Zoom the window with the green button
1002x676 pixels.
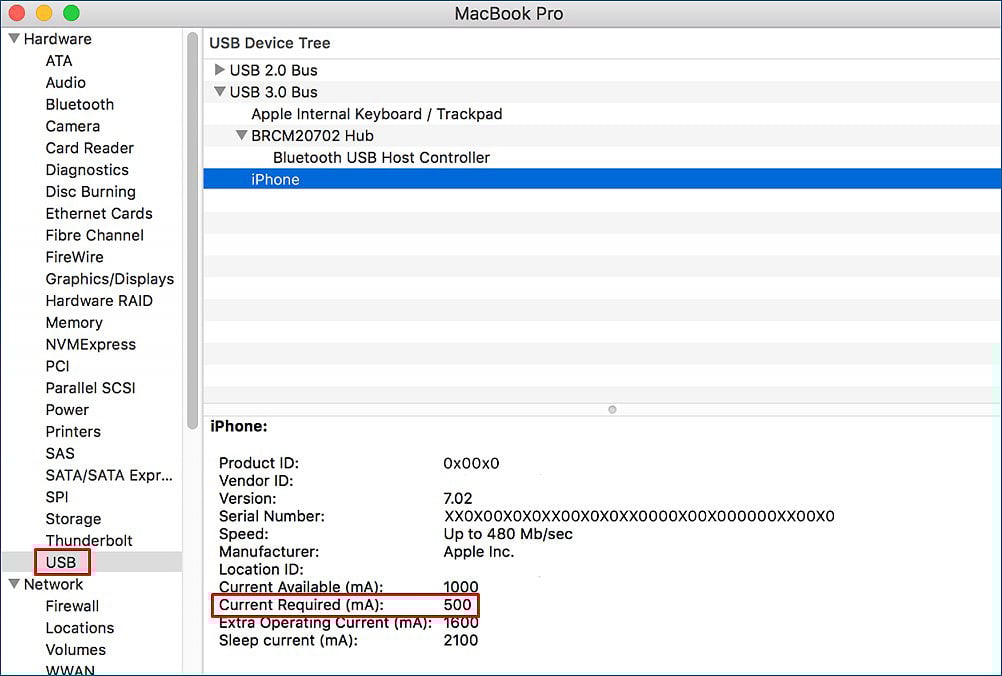pos(72,13)
